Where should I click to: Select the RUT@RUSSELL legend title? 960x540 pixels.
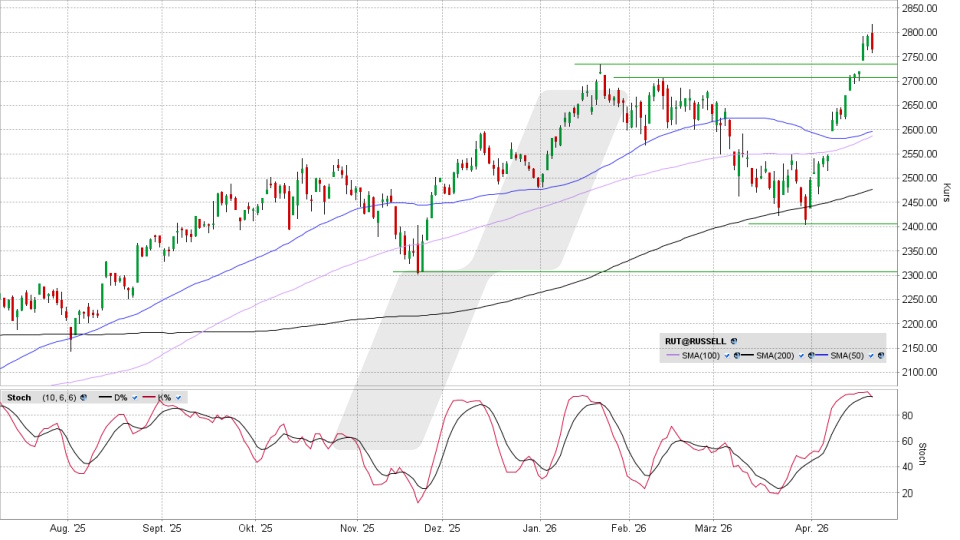click(x=696, y=341)
